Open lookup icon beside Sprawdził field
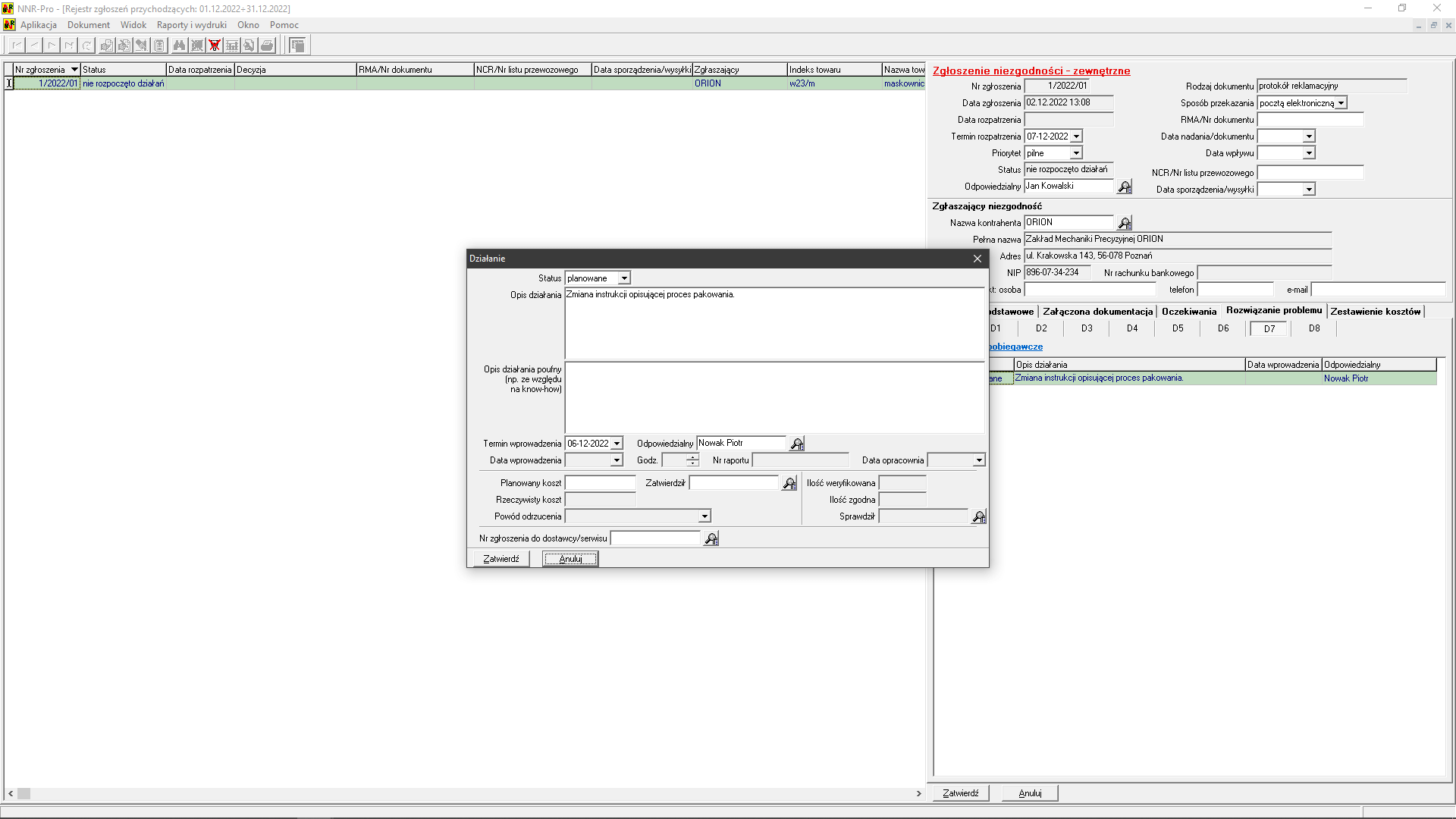The image size is (1456, 819). click(979, 516)
